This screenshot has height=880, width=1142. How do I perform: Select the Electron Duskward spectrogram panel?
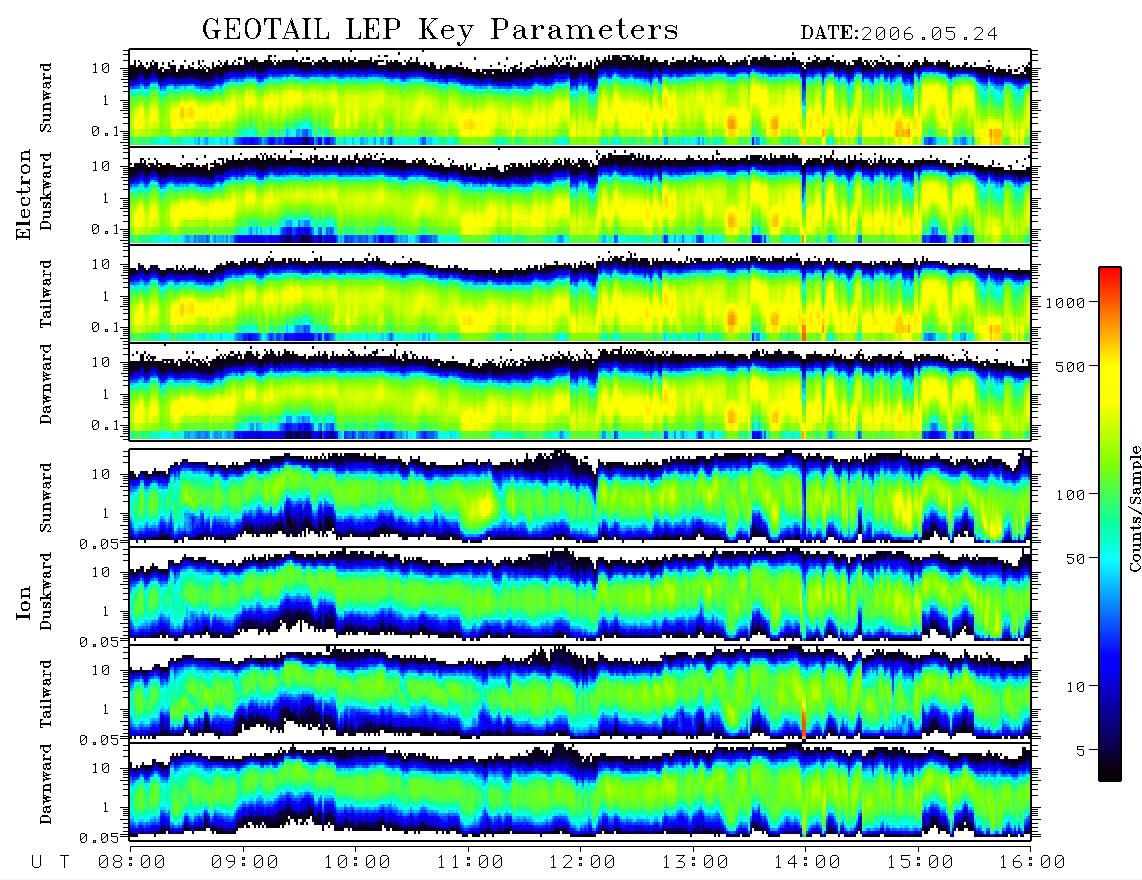pos(580,195)
